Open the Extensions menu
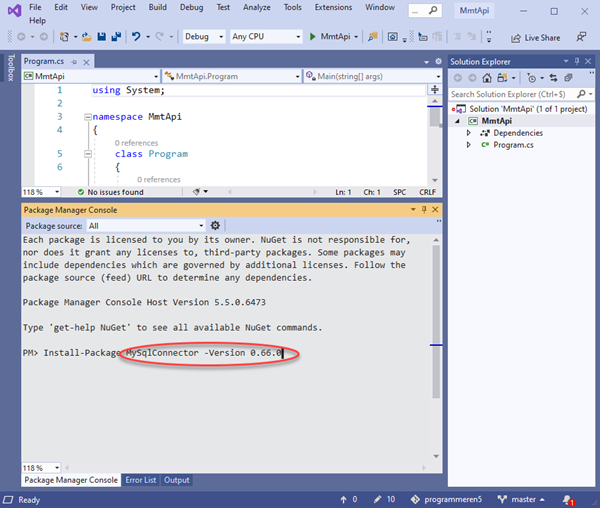The width and height of the screenshot is (600, 508). tap(333, 7)
